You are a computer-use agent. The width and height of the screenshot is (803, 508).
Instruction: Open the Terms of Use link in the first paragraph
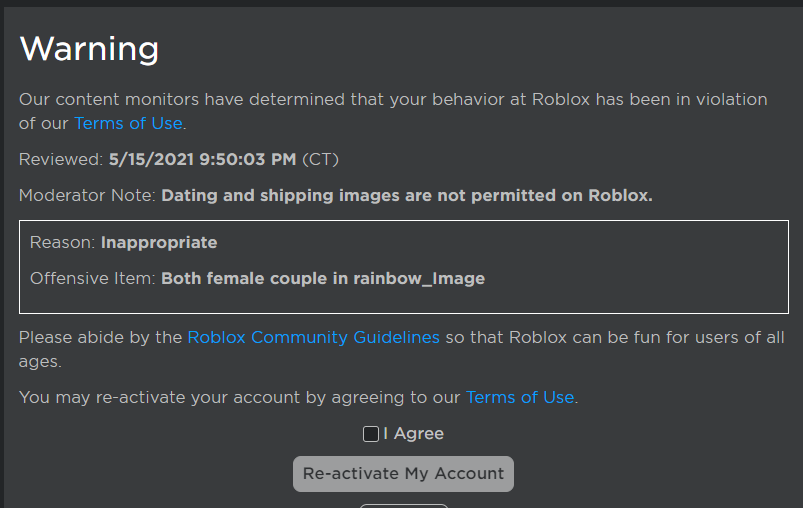tap(128, 124)
